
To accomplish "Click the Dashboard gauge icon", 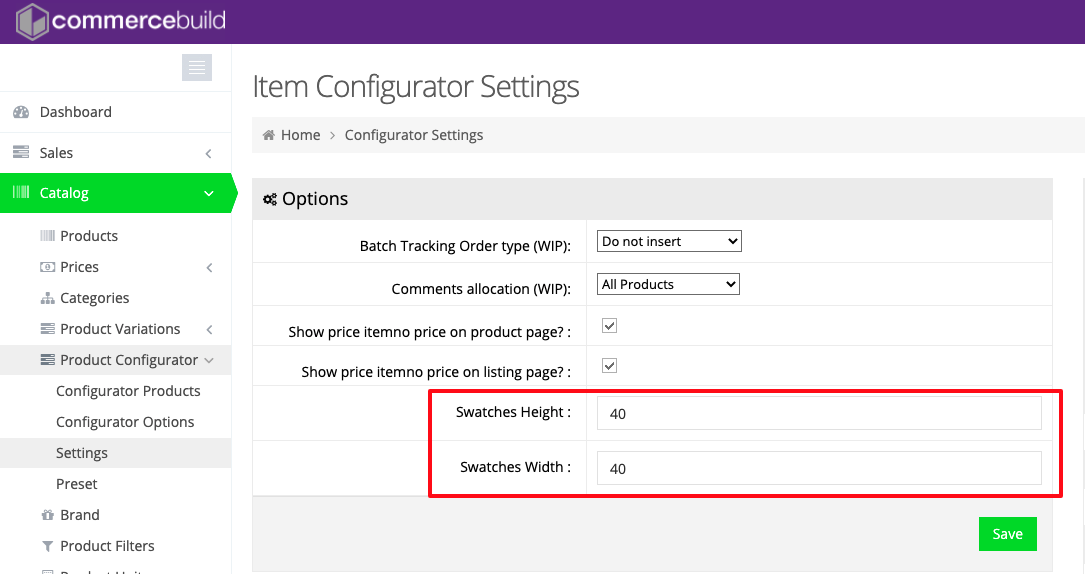I will point(21,112).
